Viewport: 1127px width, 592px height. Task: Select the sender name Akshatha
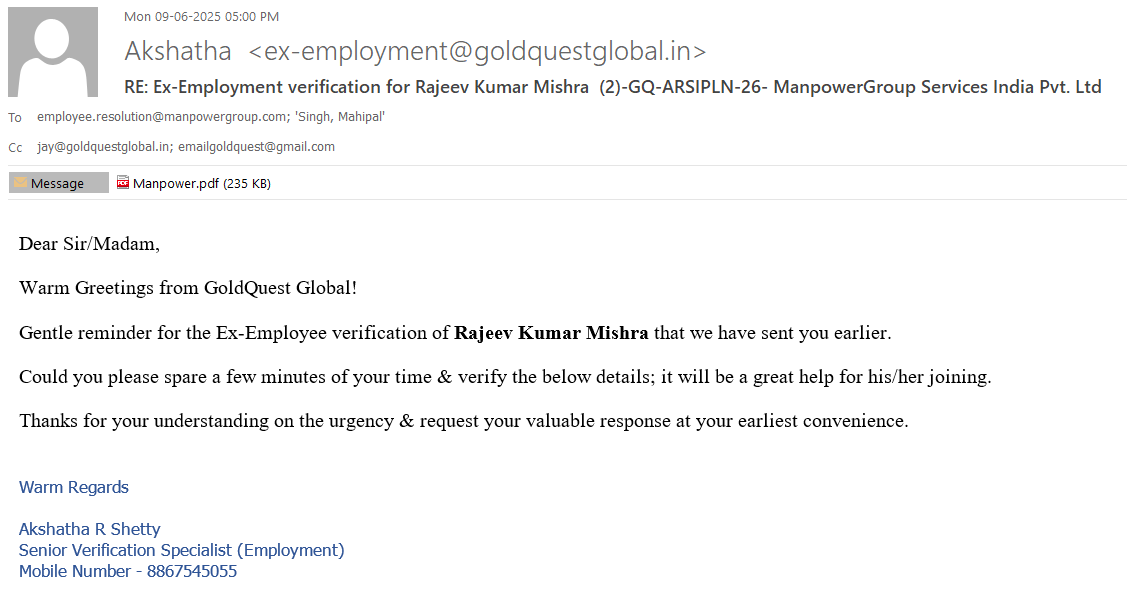178,51
